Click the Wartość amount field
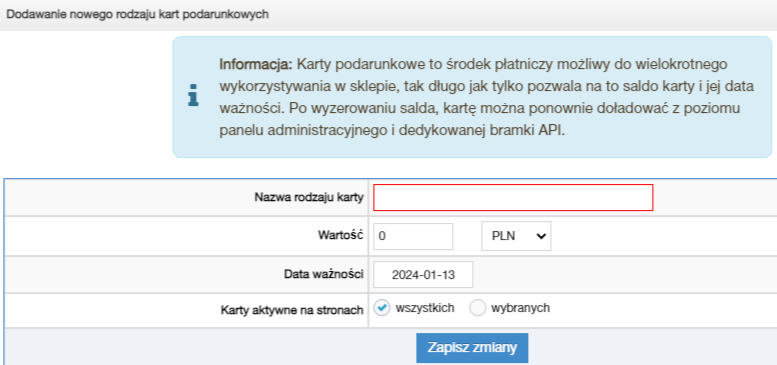 pyautogui.click(x=413, y=236)
